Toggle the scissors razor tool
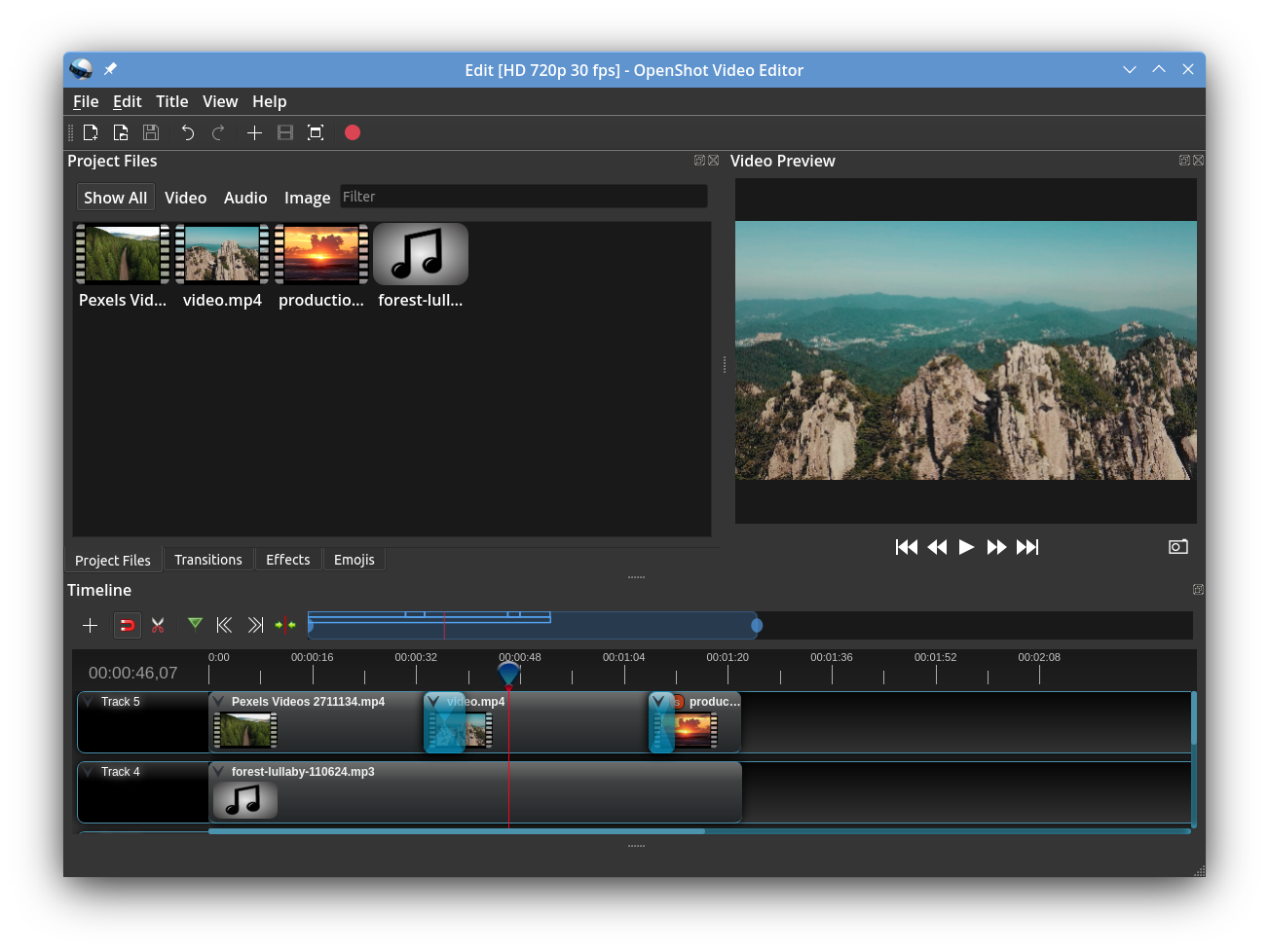The height and width of the screenshot is (952, 1269). pyautogui.click(x=158, y=625)
